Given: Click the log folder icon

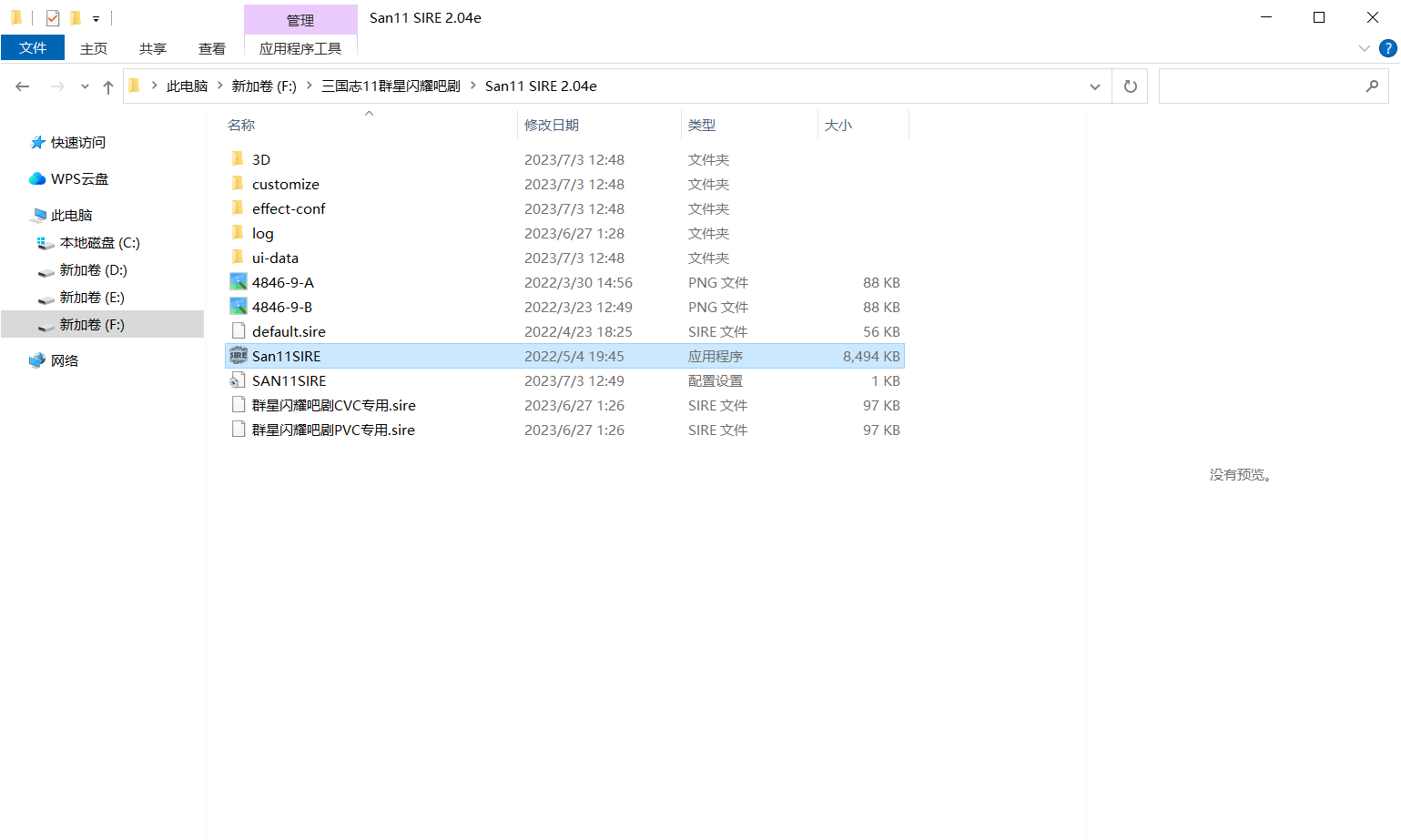Looking at the screenshot, I should click(x=238, y=233).
